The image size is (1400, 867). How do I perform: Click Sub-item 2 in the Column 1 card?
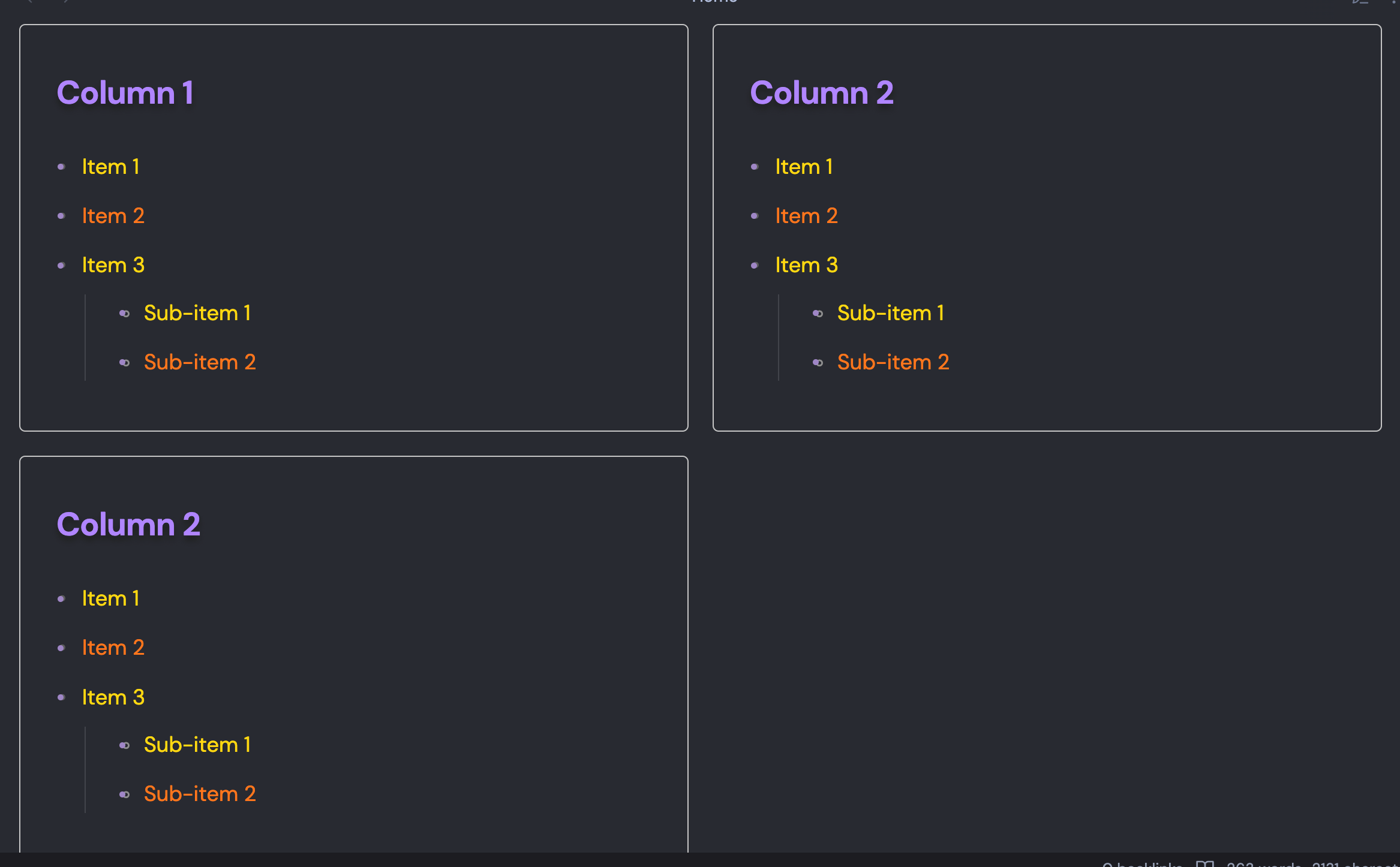[200, 362]
